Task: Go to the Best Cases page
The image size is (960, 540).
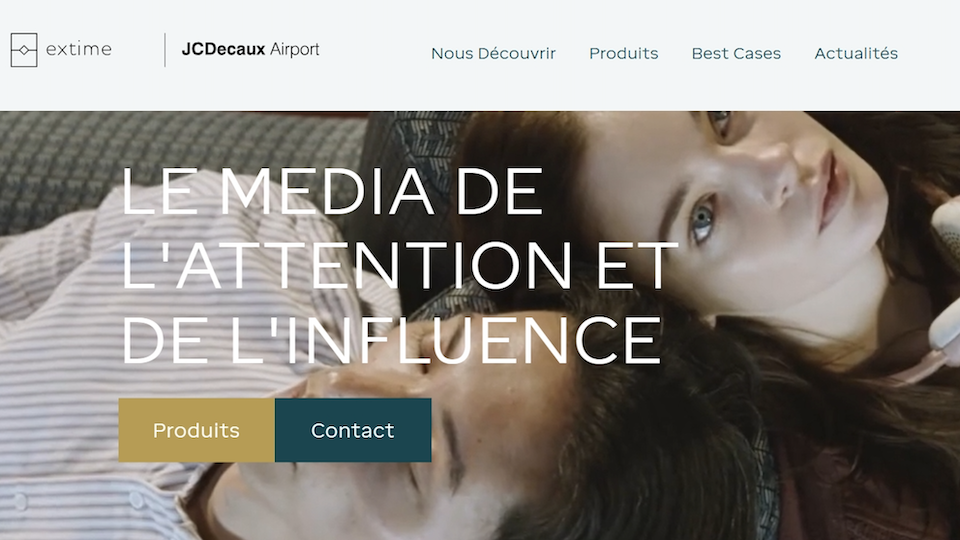Action: tap(737, 53)
